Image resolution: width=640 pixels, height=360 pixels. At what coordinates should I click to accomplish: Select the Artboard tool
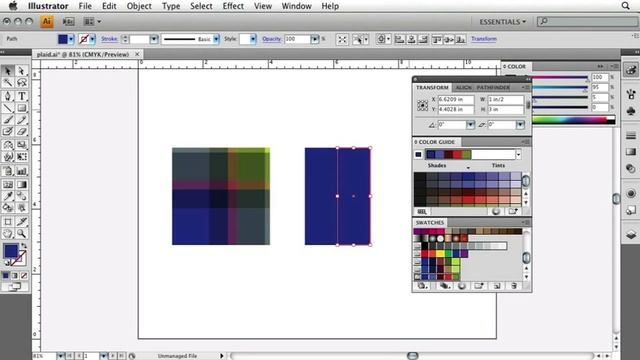pyautogui.click(x=8, y=222)
